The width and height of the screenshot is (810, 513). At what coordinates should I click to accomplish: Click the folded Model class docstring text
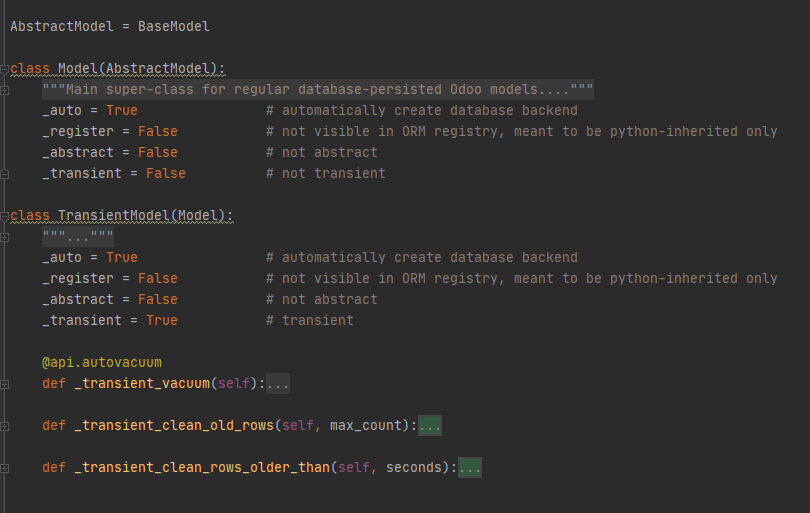coord(318,90)
